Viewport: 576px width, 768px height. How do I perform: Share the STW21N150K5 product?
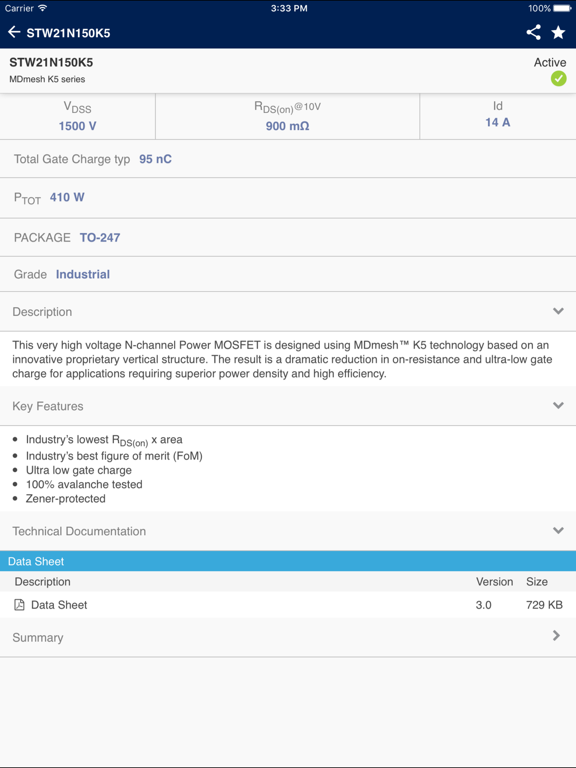533,33
